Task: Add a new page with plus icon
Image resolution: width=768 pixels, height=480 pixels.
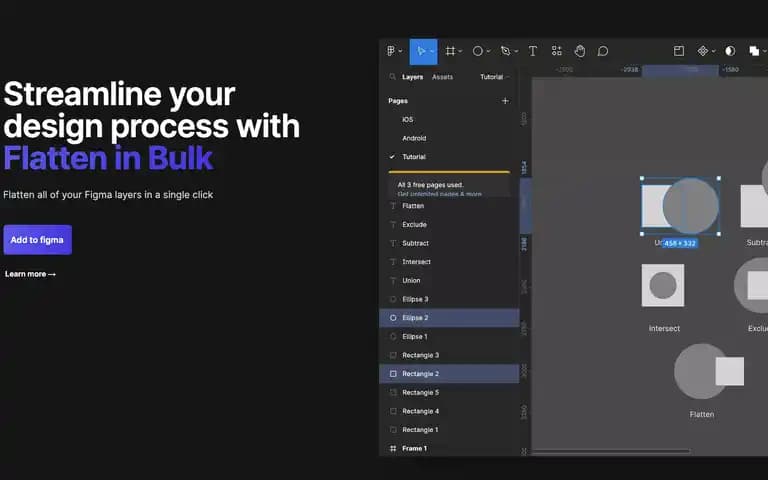Action: pos(505,101)
